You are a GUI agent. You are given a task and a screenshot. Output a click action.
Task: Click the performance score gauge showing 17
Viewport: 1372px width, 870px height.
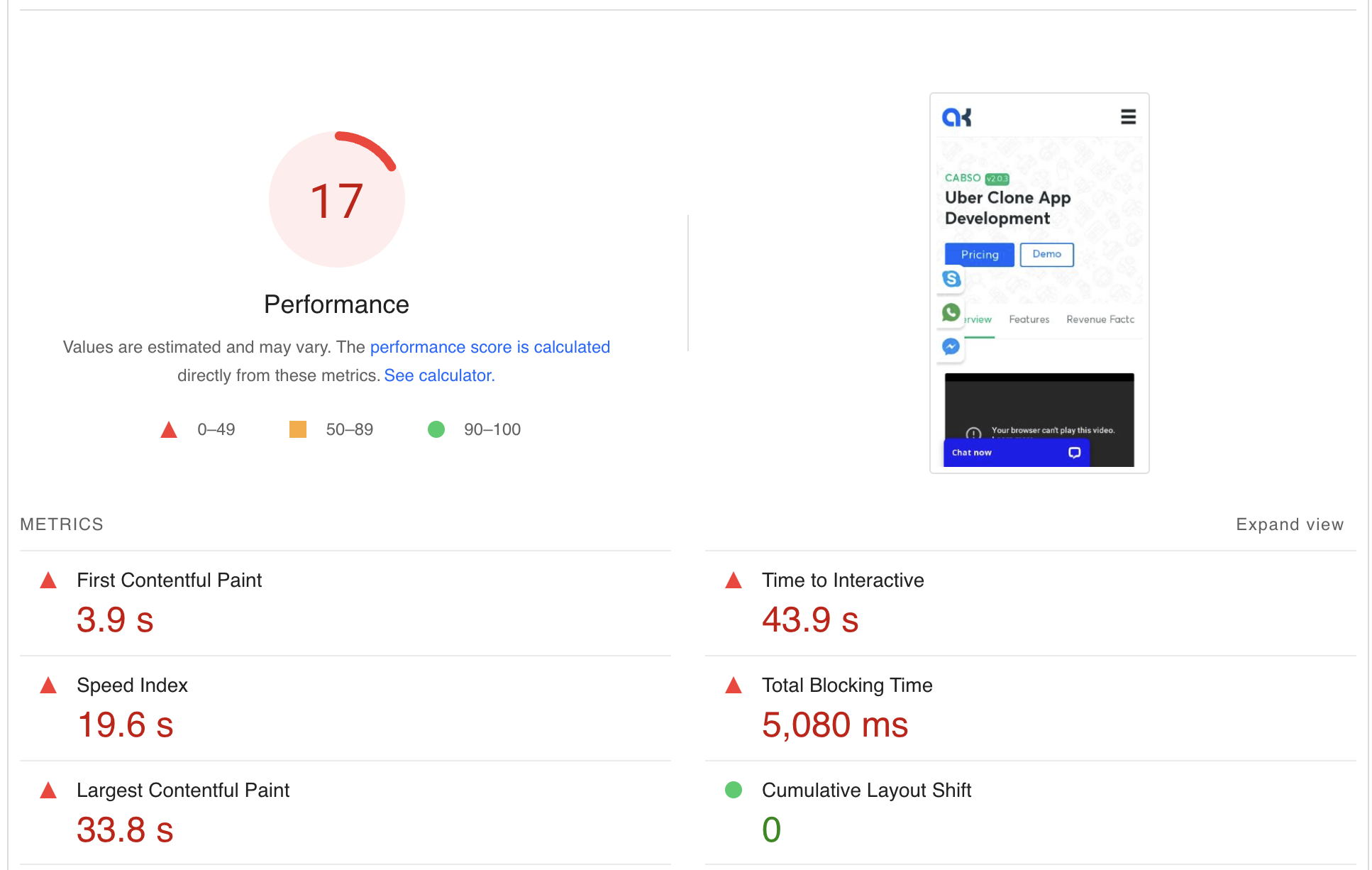point(337,199)
